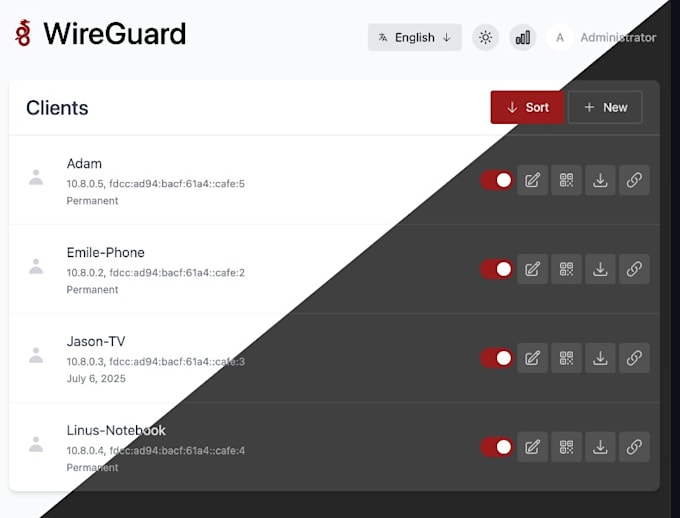Click Linus-Notebook's user avatar icon
Viewport: 680px width, 518px height.
coord(36,444)
